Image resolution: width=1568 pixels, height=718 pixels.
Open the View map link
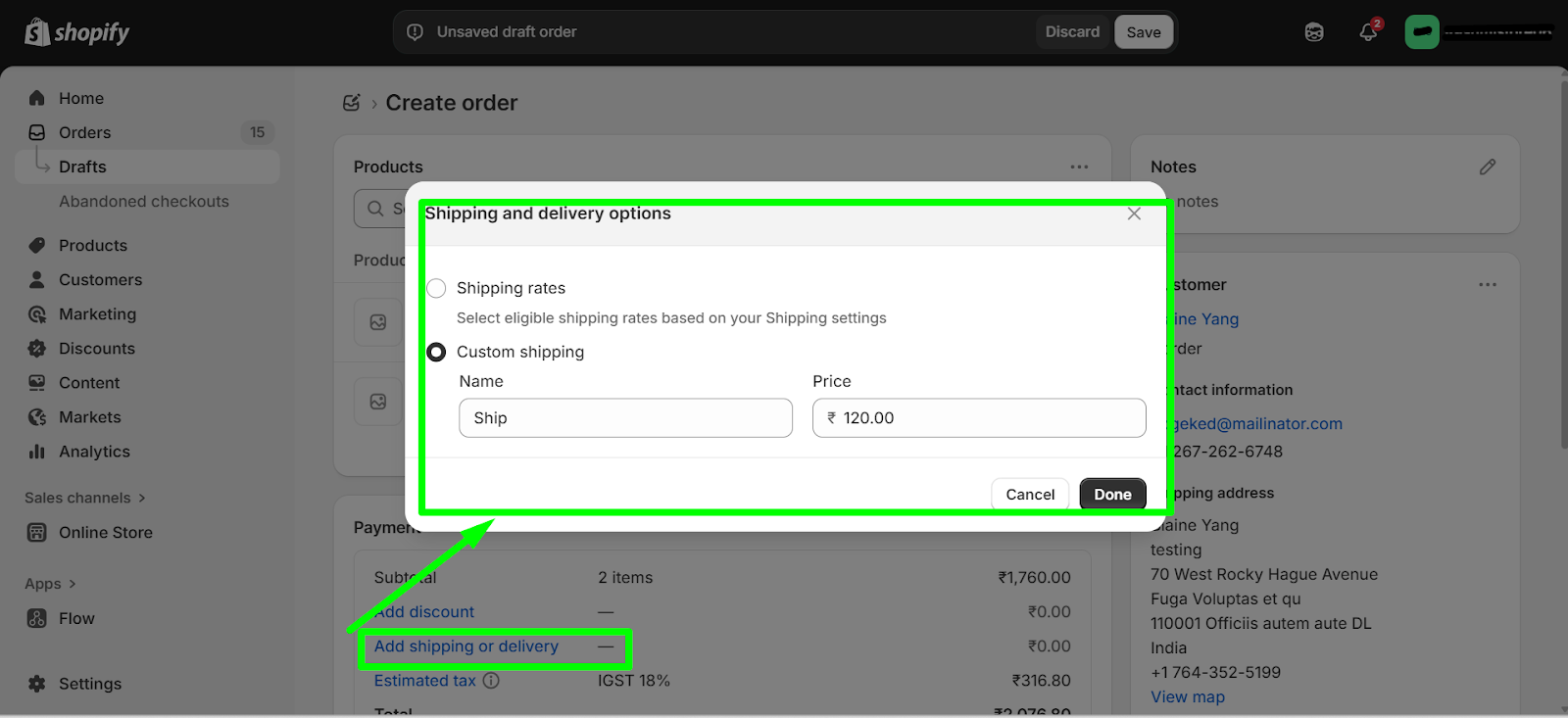1188,697
